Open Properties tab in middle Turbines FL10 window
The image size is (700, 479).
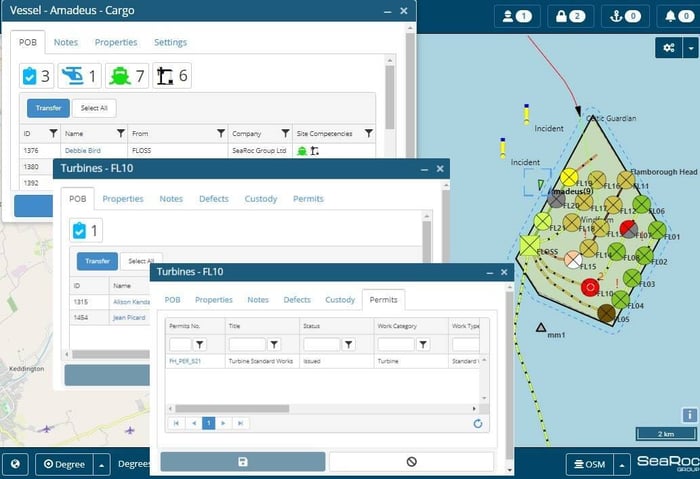click(x=123, y=199)
